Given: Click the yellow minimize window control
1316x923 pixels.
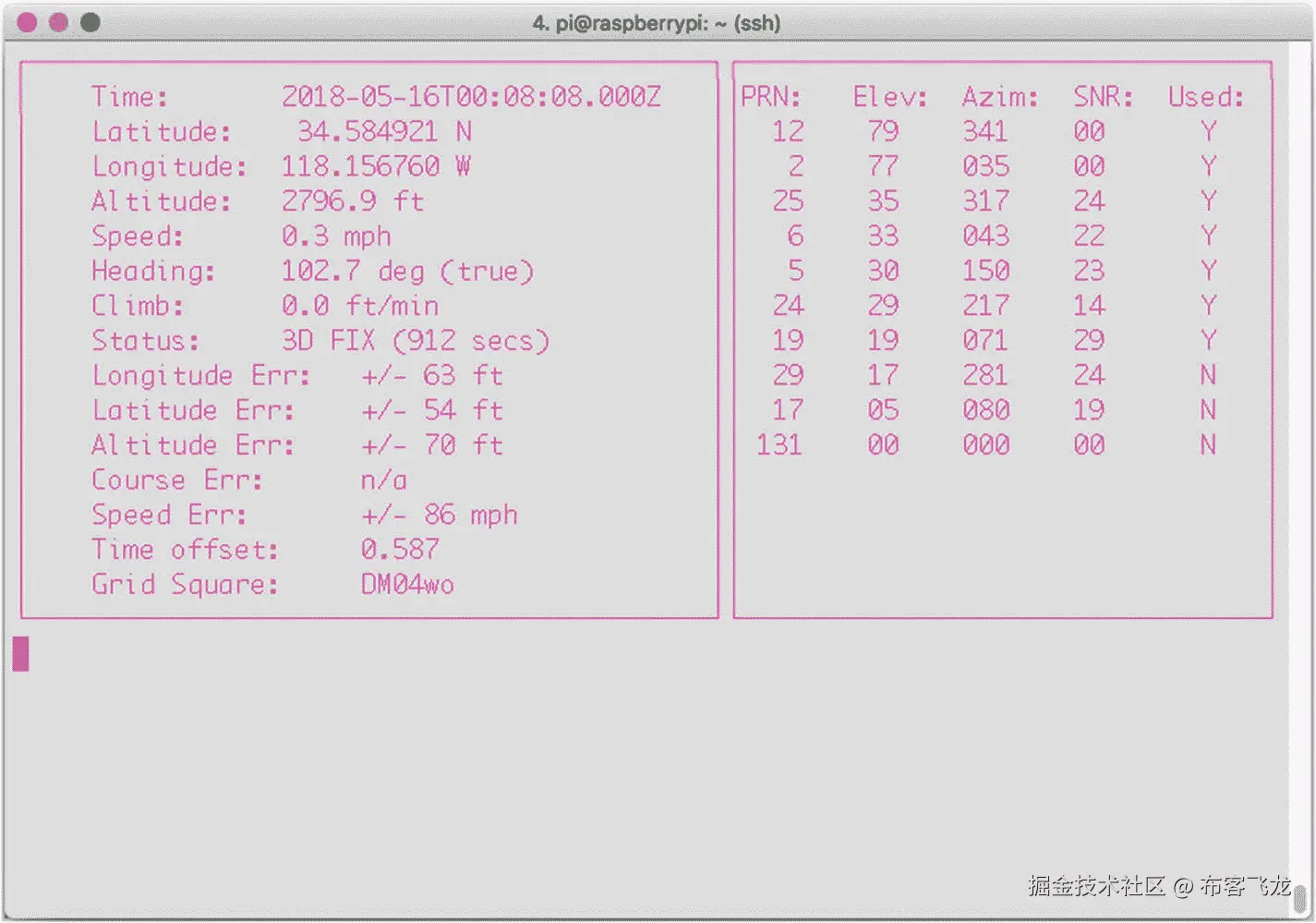Looking at the screenshot, I should pos(57,20).
